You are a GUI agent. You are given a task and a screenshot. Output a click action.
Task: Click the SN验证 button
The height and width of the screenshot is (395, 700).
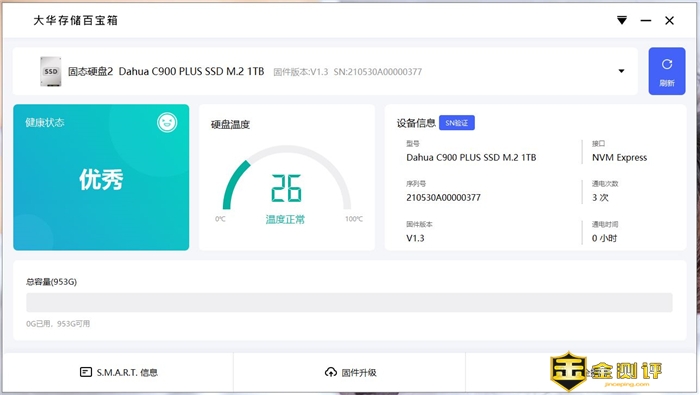tap(457, 123)
